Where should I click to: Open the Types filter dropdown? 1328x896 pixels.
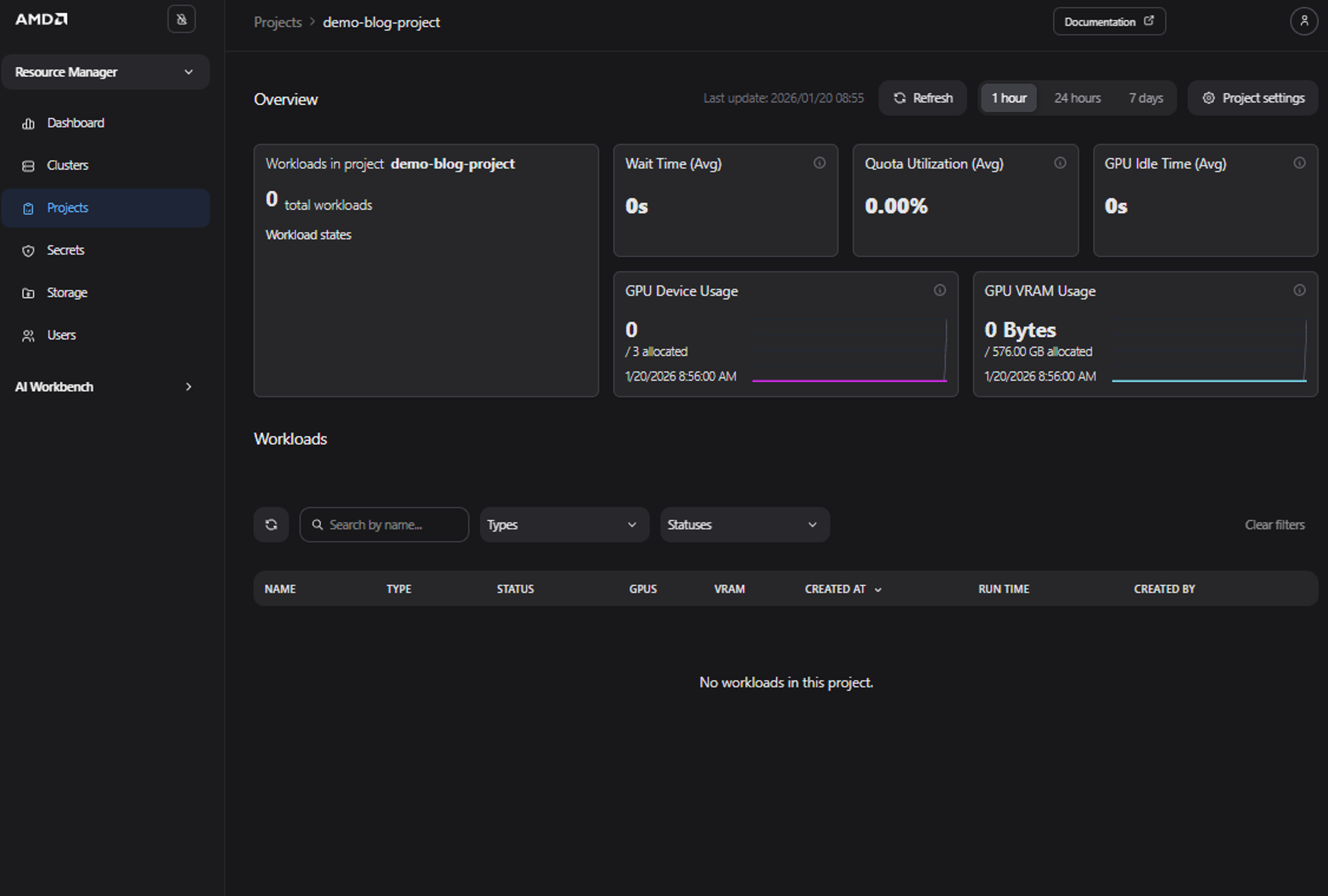click(564, 525)
